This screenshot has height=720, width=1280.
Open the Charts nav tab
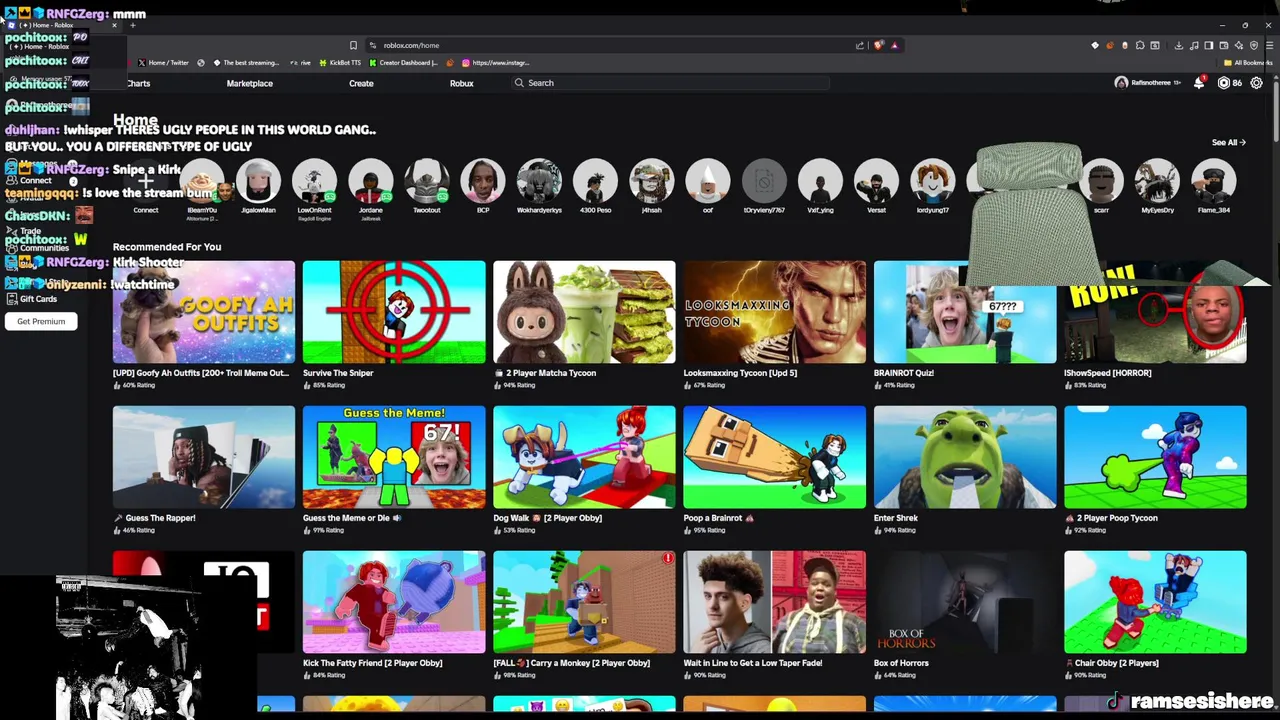138,83
